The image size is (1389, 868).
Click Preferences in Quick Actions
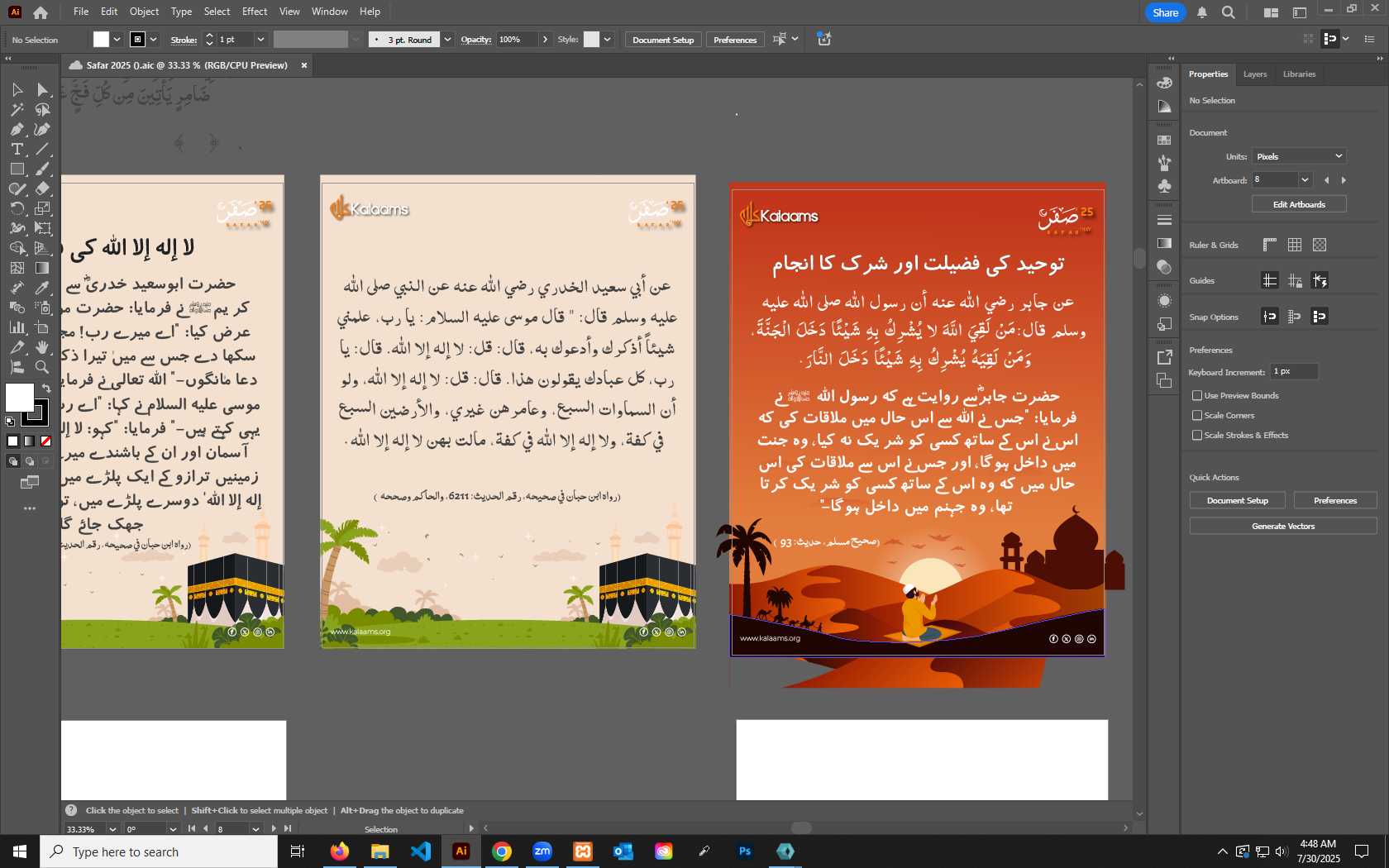point(1335,500)
